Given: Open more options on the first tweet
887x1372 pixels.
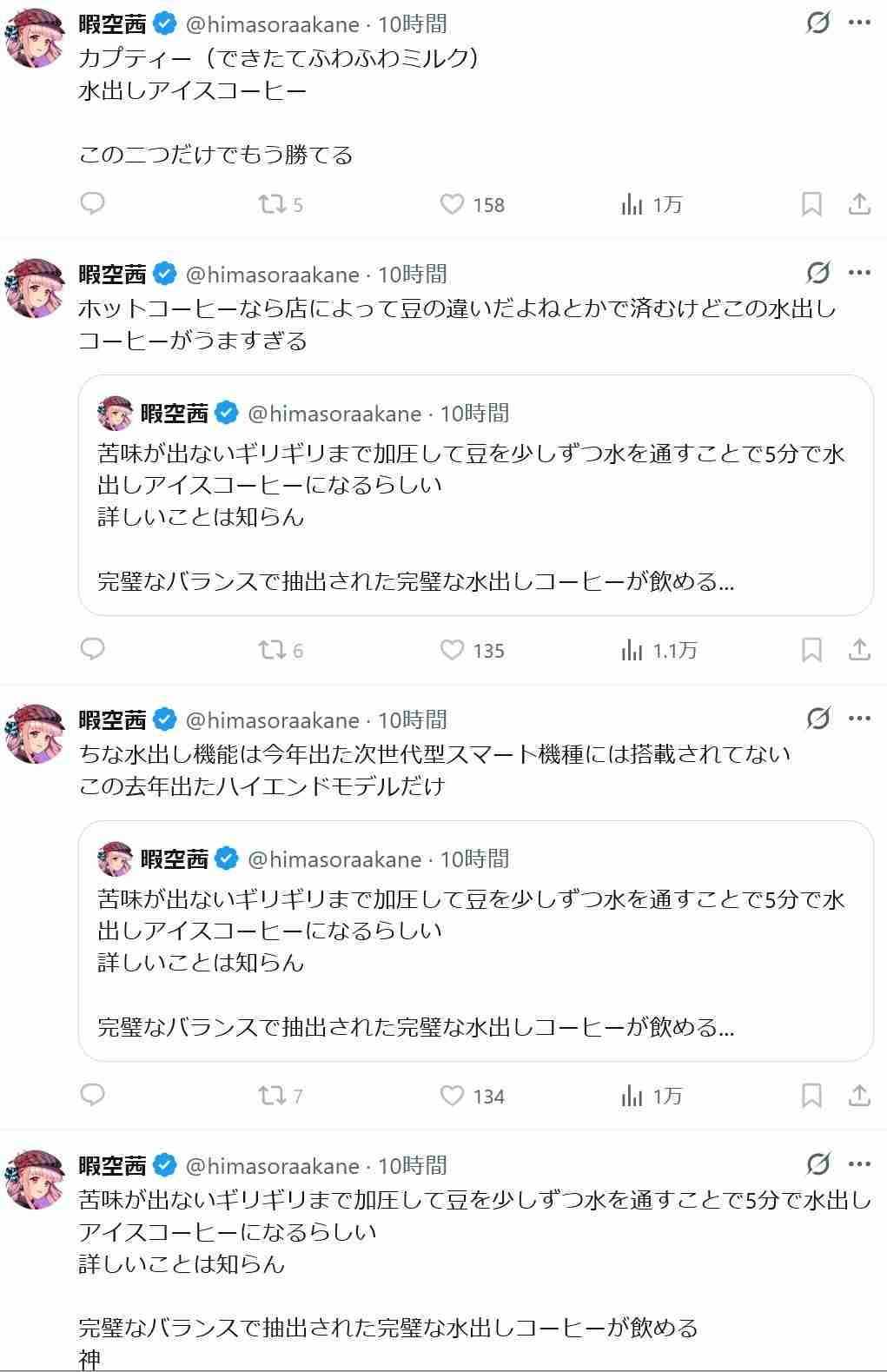Looking at the screenshot, I should 859,23.
